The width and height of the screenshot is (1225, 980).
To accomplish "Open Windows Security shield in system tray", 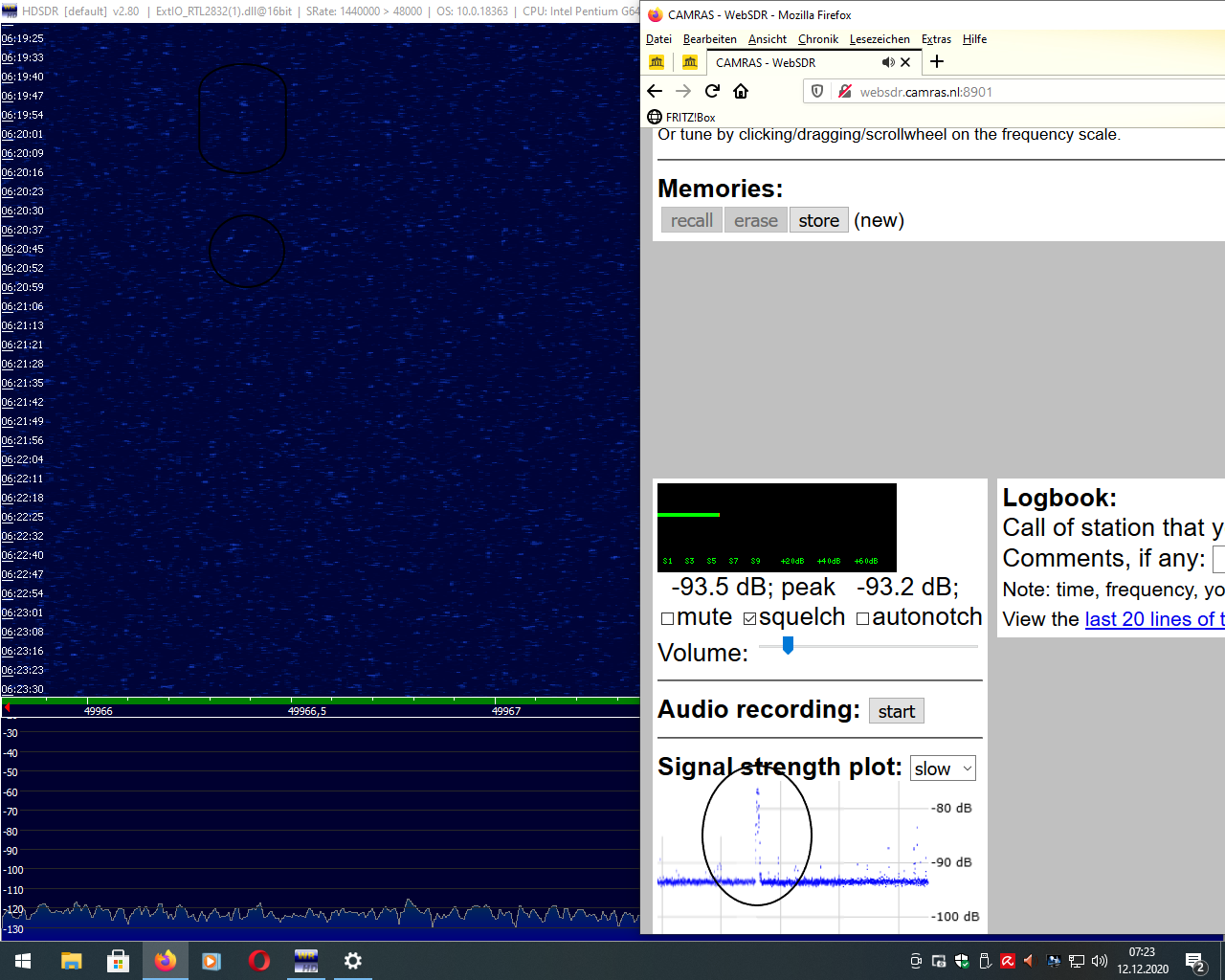I will click(x=962, y=961).
